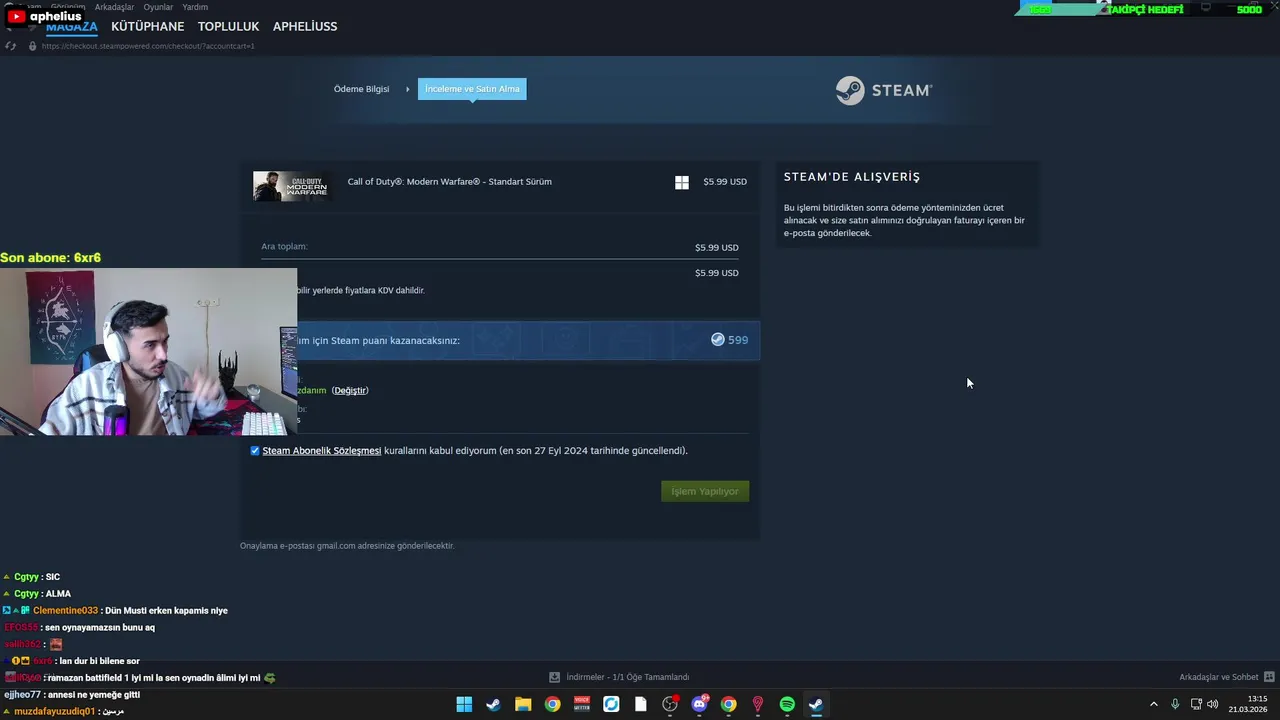This screenshot has height=720, width=1280.
Task: Click the Steam points coin icon
Action: 717,340
